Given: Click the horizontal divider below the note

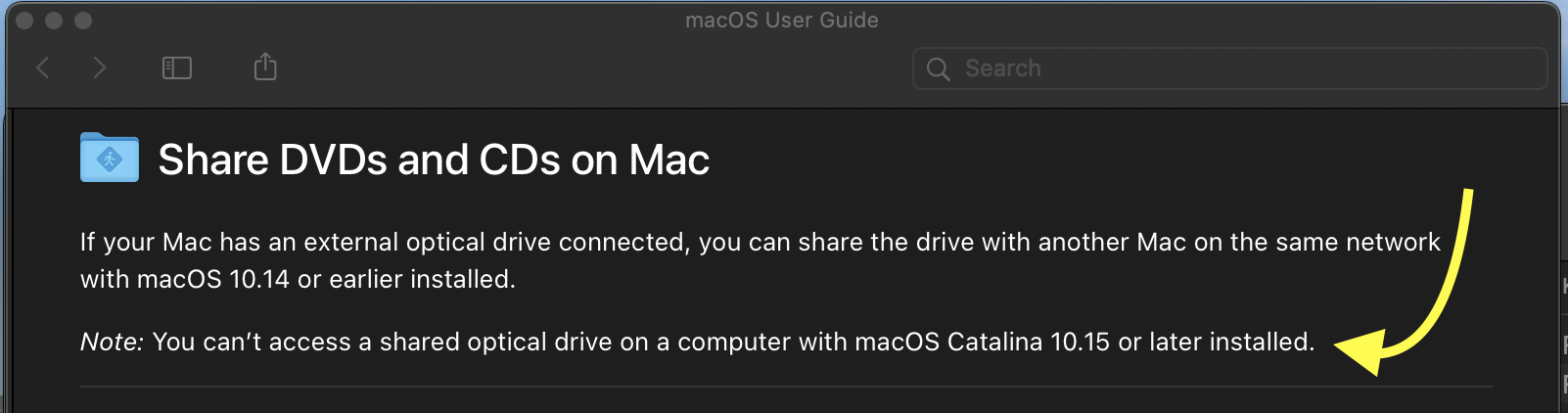Looking at the screenshot, I should [783, 387].
